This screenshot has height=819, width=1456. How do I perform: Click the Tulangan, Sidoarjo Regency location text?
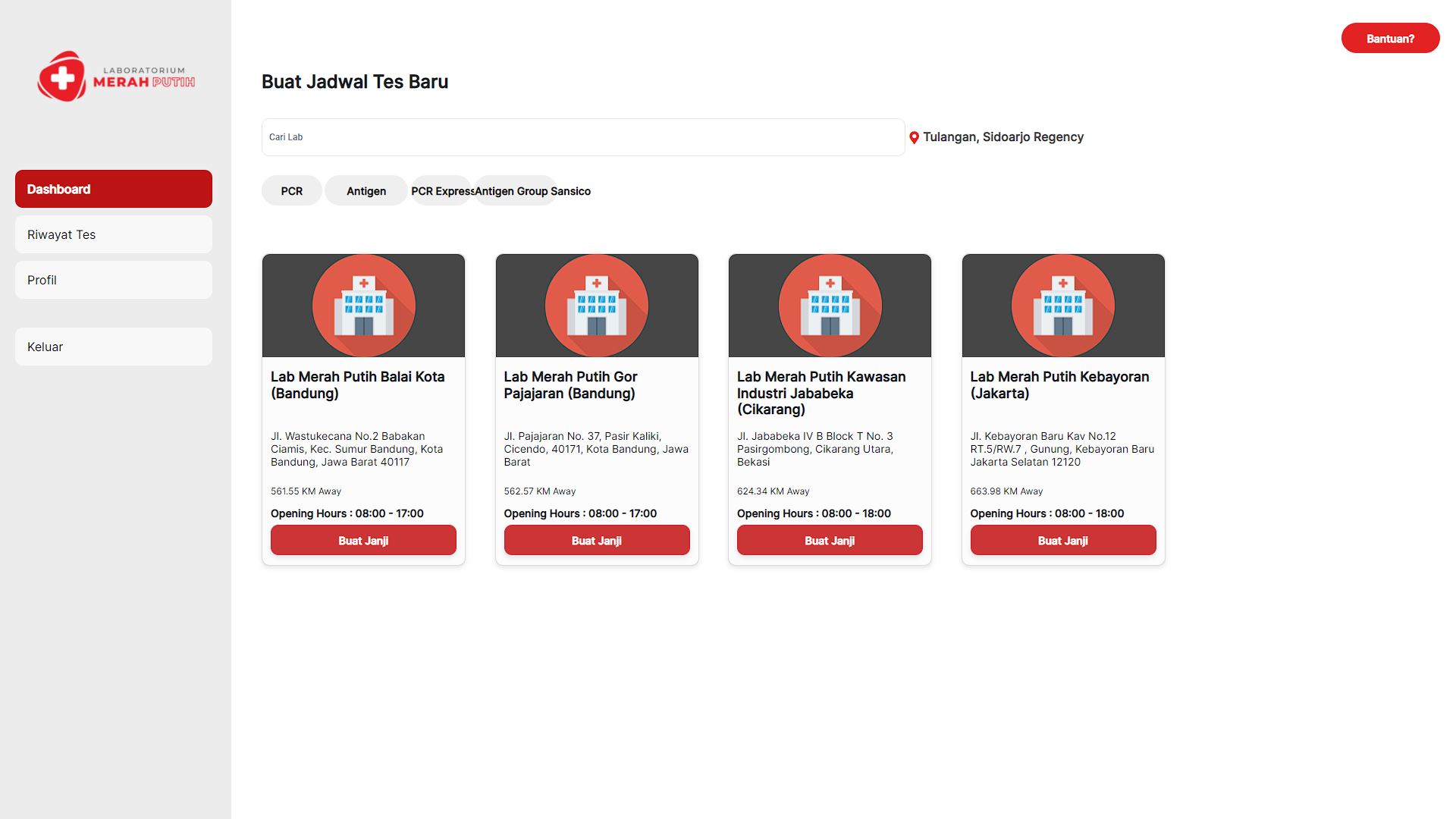[x=1003, y=137]
